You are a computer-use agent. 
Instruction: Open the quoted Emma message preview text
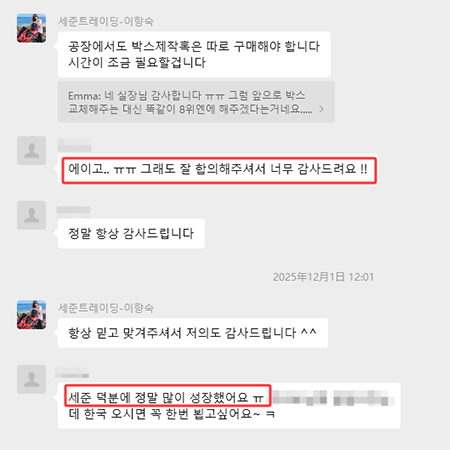pyautogui.click(x=190, y=102)
